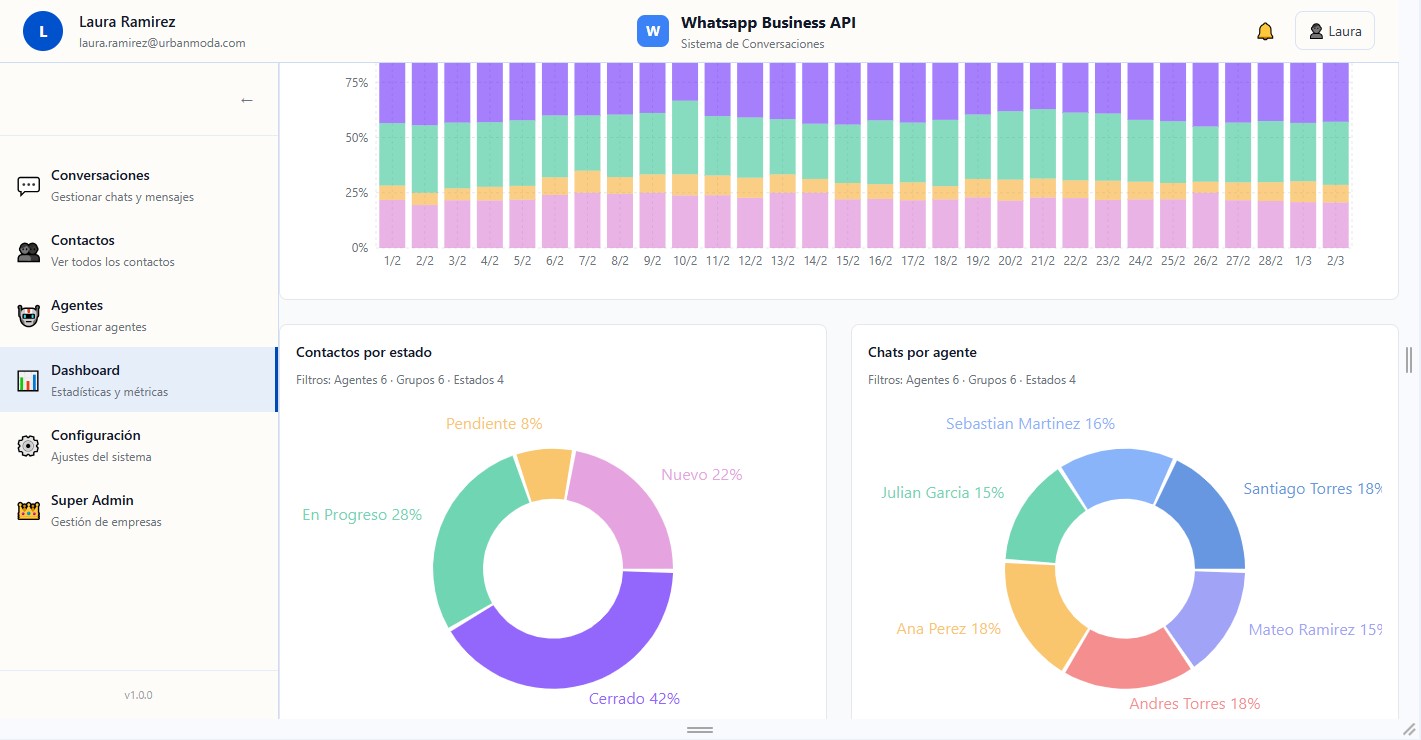This screenshot has width=1421, height=740.
Task: Click the stacked bar for 21/2
Action: tap(1043, 155)
